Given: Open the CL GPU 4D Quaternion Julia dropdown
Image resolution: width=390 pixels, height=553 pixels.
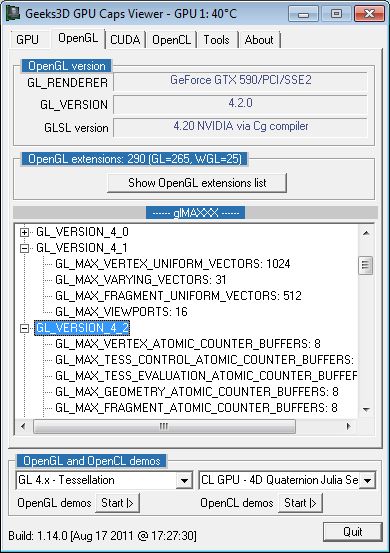Looking at the screenshot, I should [x=367, y=480].
